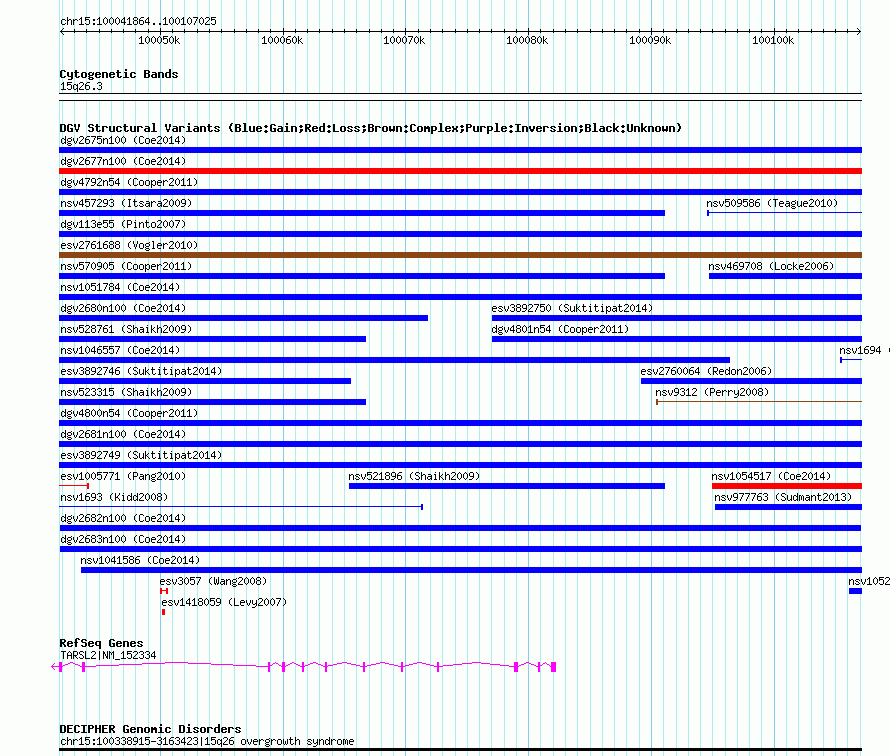Open nsv977763 (Sudmant2013) variant

[x=783, y=497]
